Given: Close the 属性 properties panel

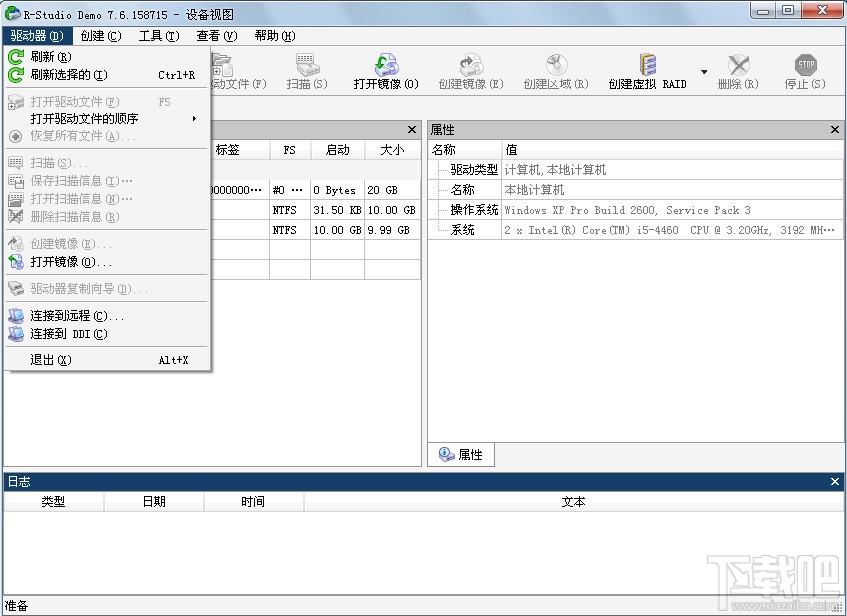Looking at the screenshot, I should [x=835, y=130].
